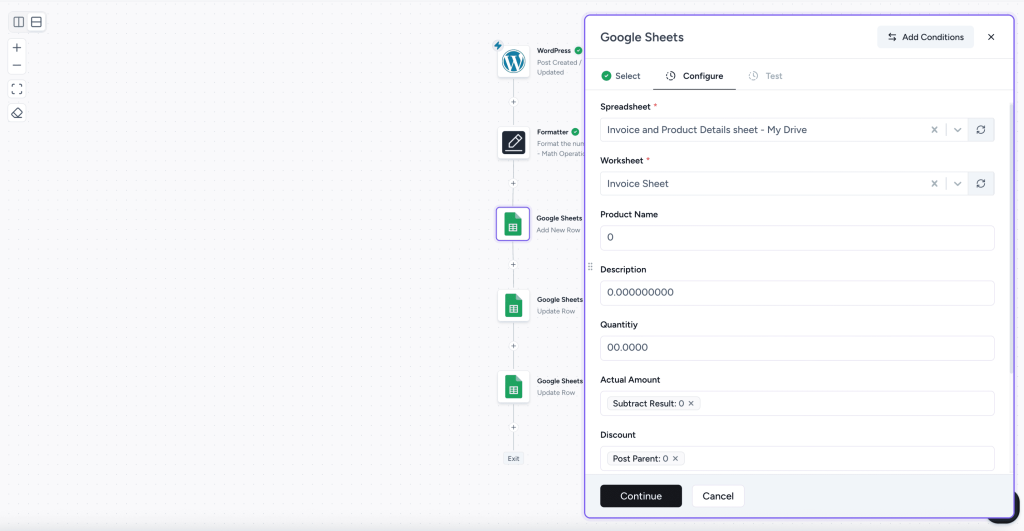
Task: Expand the Spreadsheet dropdown arrow
Action: click(957, 130)
